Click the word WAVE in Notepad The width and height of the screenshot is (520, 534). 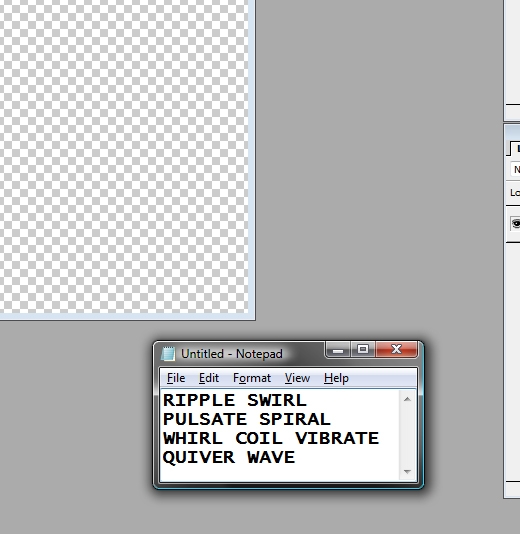tap(271, 457)
